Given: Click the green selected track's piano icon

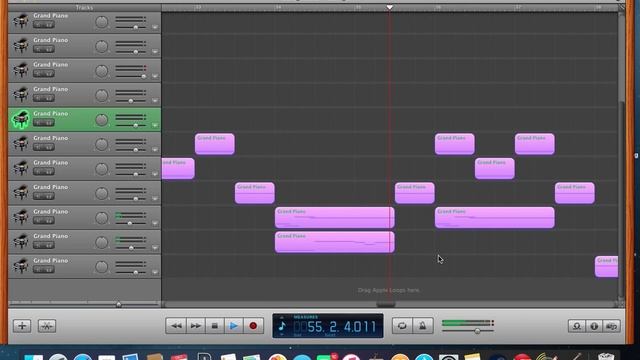Looking at the screenshot, I should [x=20, y=120].
